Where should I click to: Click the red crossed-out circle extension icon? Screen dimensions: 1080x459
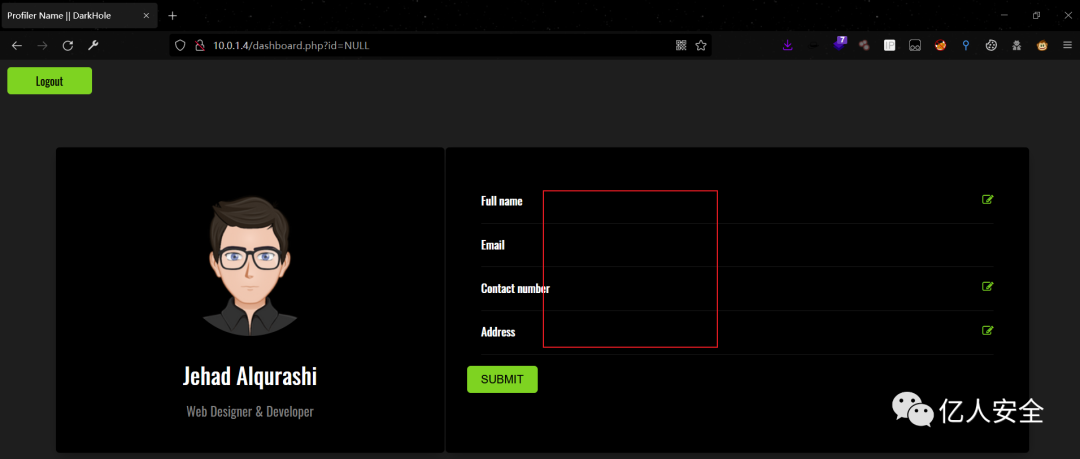(940, 45)
